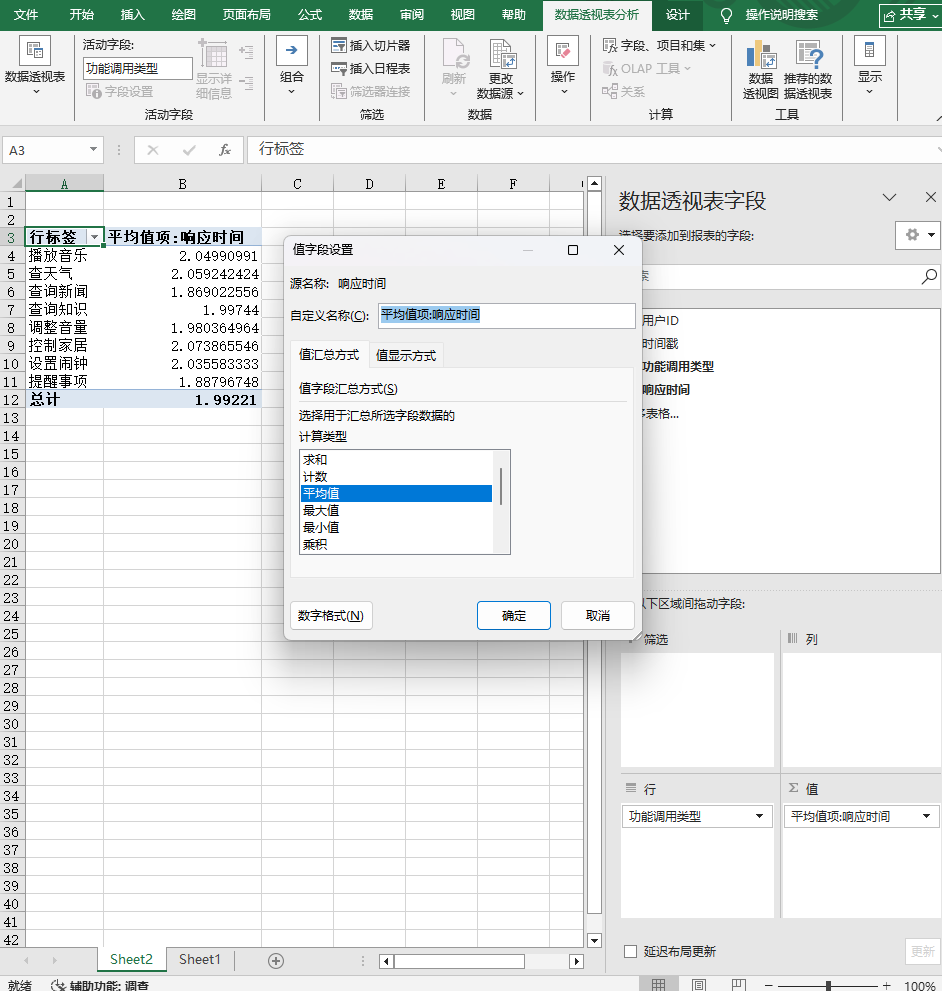Click the 自定义名称 input field
Viewport: 942px width, 991px height.
pyautogui.click(x=506, y=315)
